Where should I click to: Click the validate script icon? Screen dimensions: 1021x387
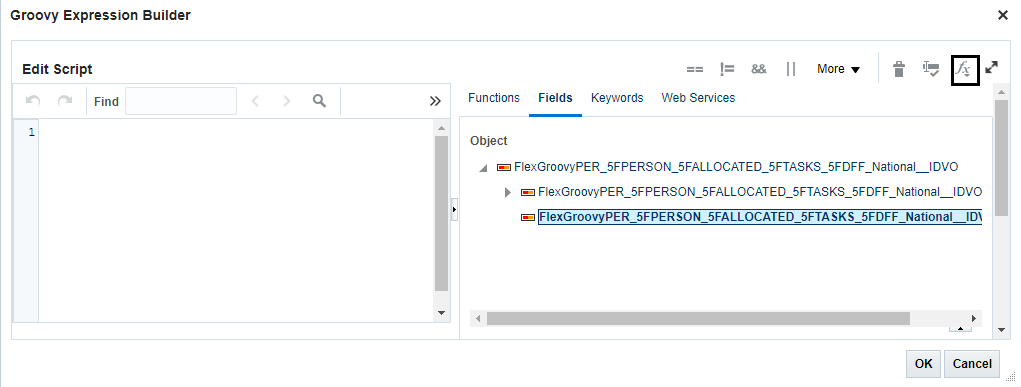point(931,68)
